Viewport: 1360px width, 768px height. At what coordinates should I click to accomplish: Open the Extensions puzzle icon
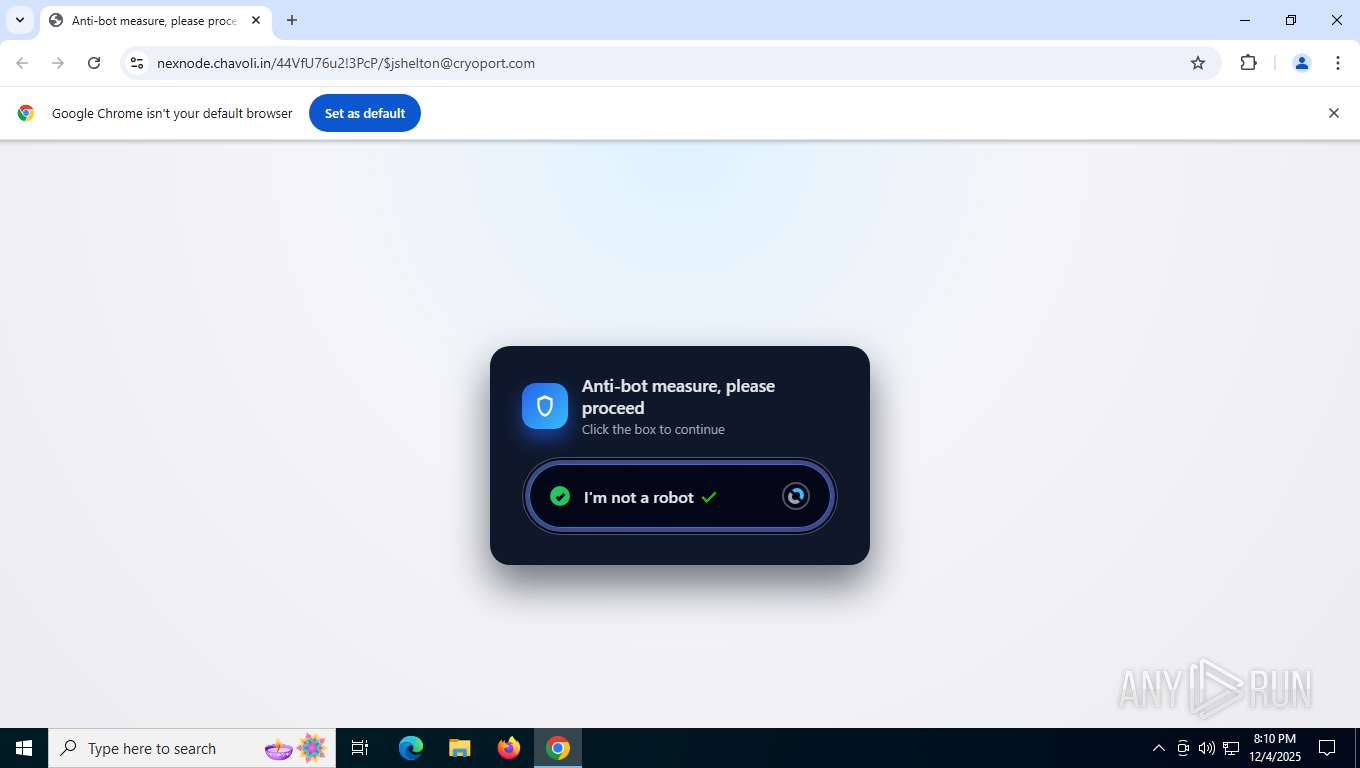click(x=1248, y=63)
